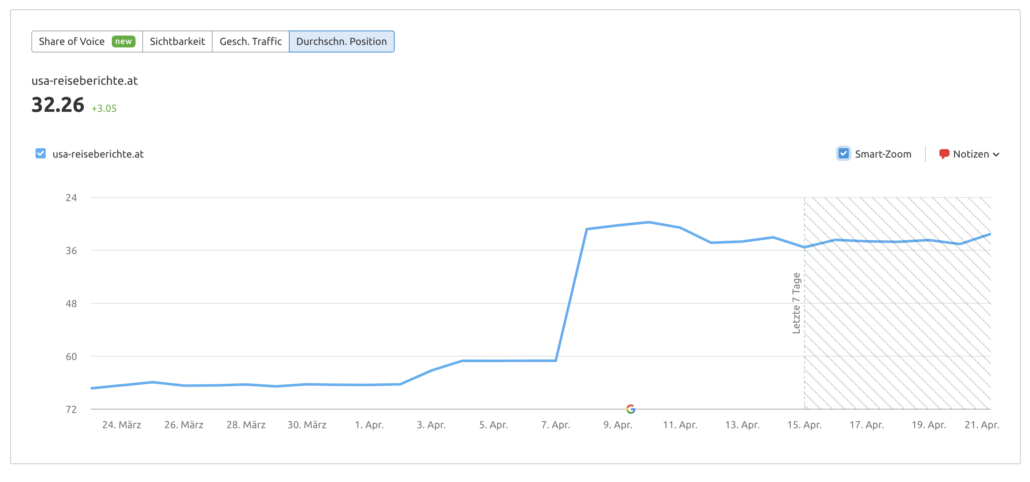1030x482 pixels.
Task: Click the '13. Apr.' axis label
Action: 742,425
